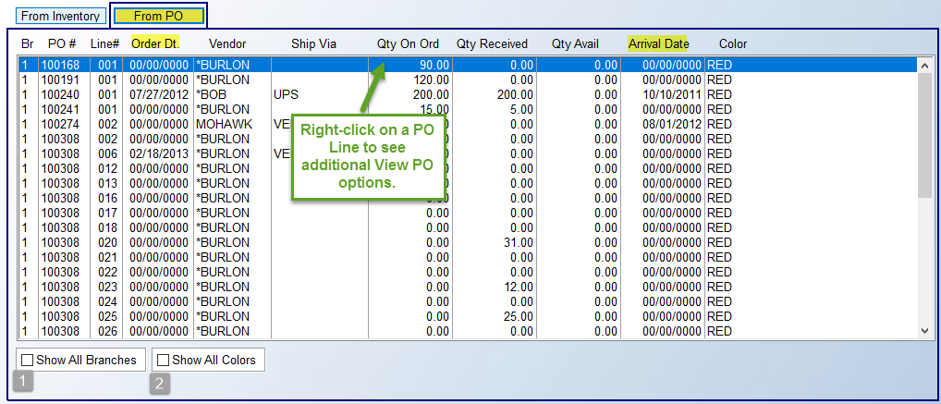Toggle Show All Colors checkbox

[163, 360]
